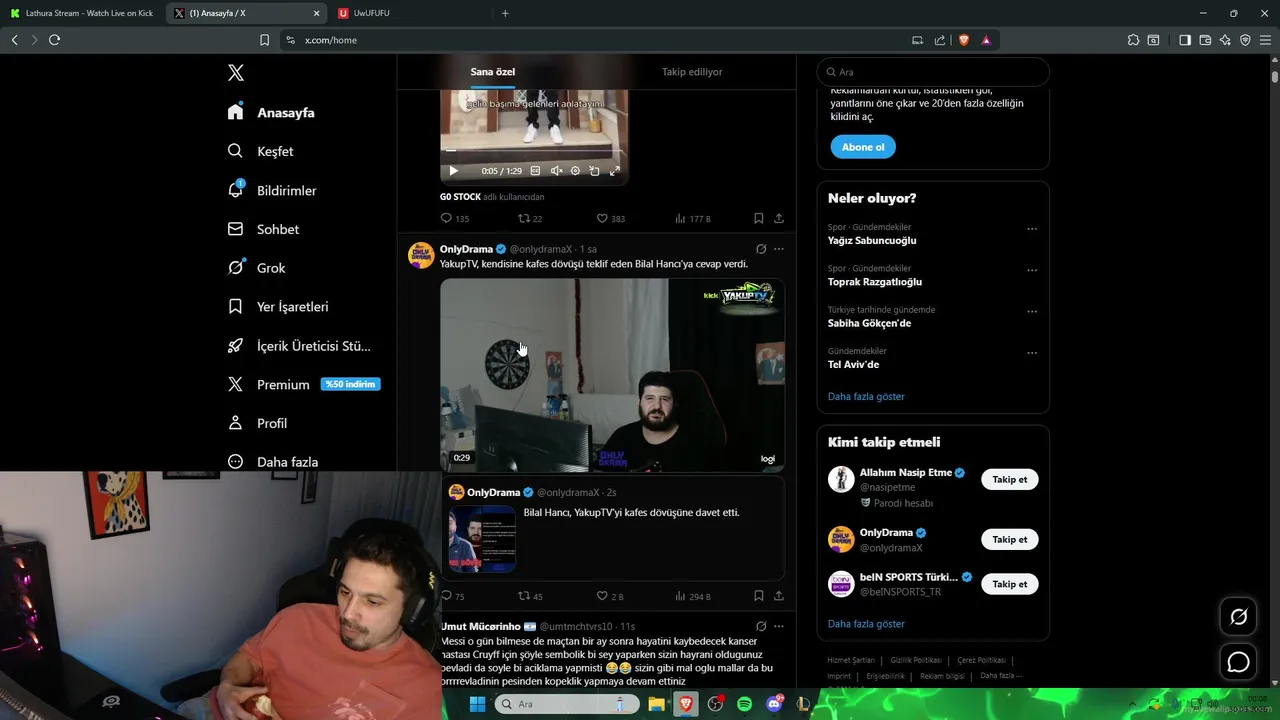Click Grok icon on OnlyDrama post
Screen dimensions: 1280x720
point(761,249)
